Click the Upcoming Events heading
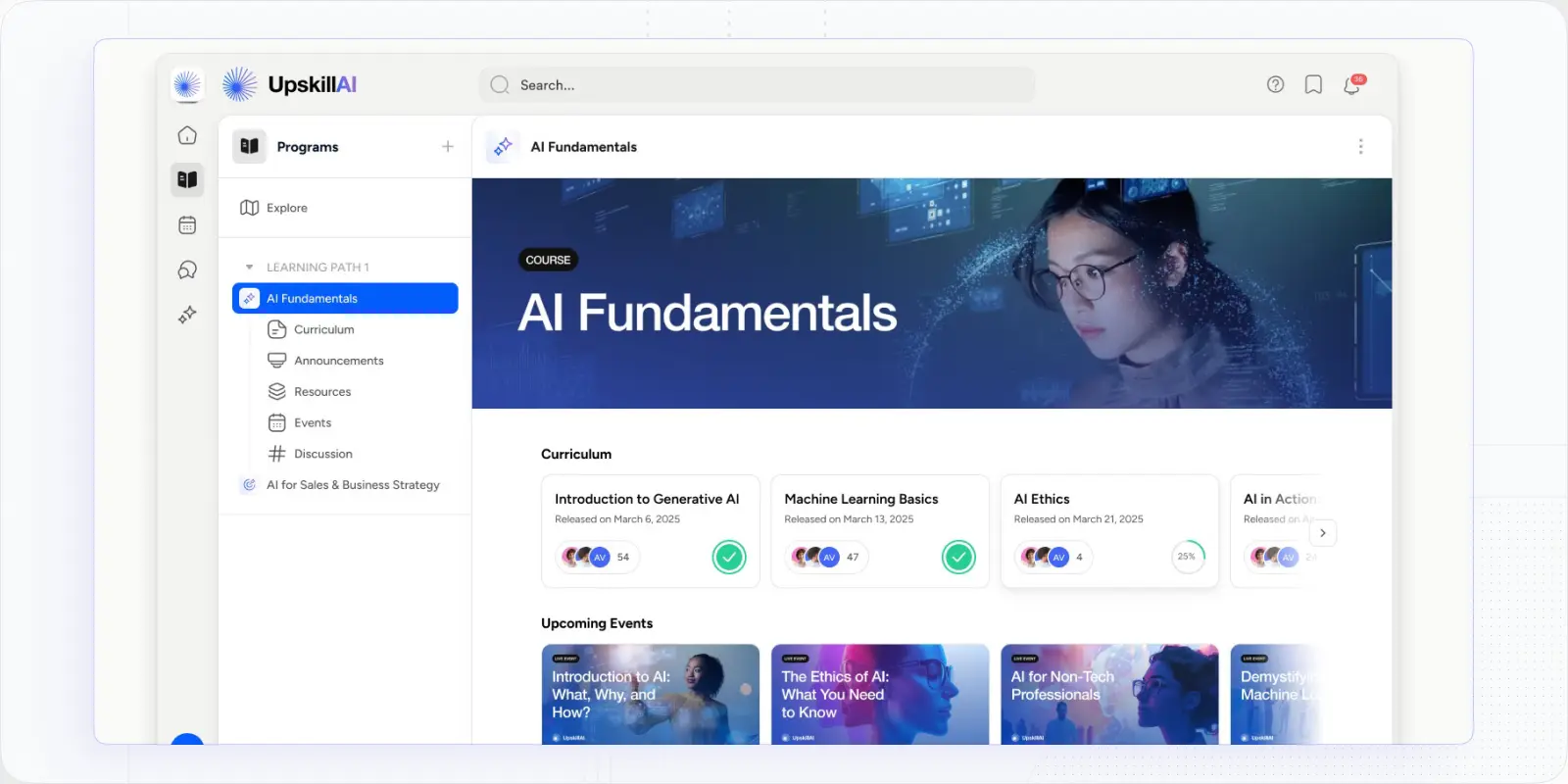1568x784 pixels. pos(597,623)
